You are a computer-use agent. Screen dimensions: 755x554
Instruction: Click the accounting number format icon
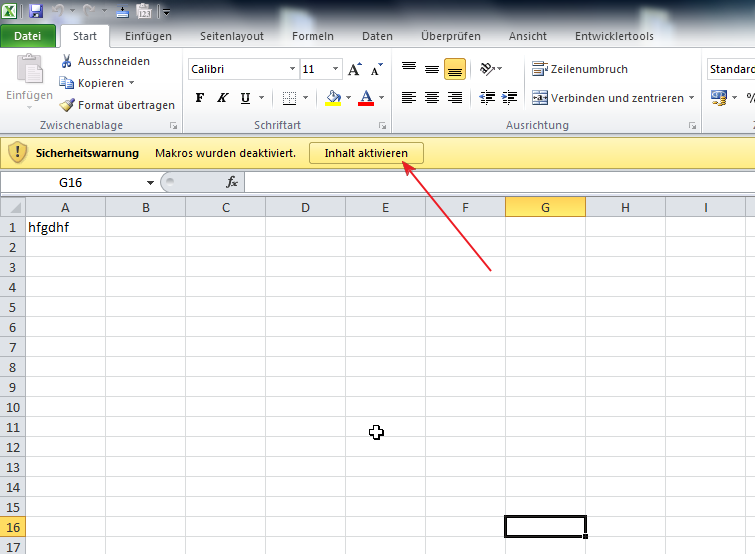pos(718,98)
